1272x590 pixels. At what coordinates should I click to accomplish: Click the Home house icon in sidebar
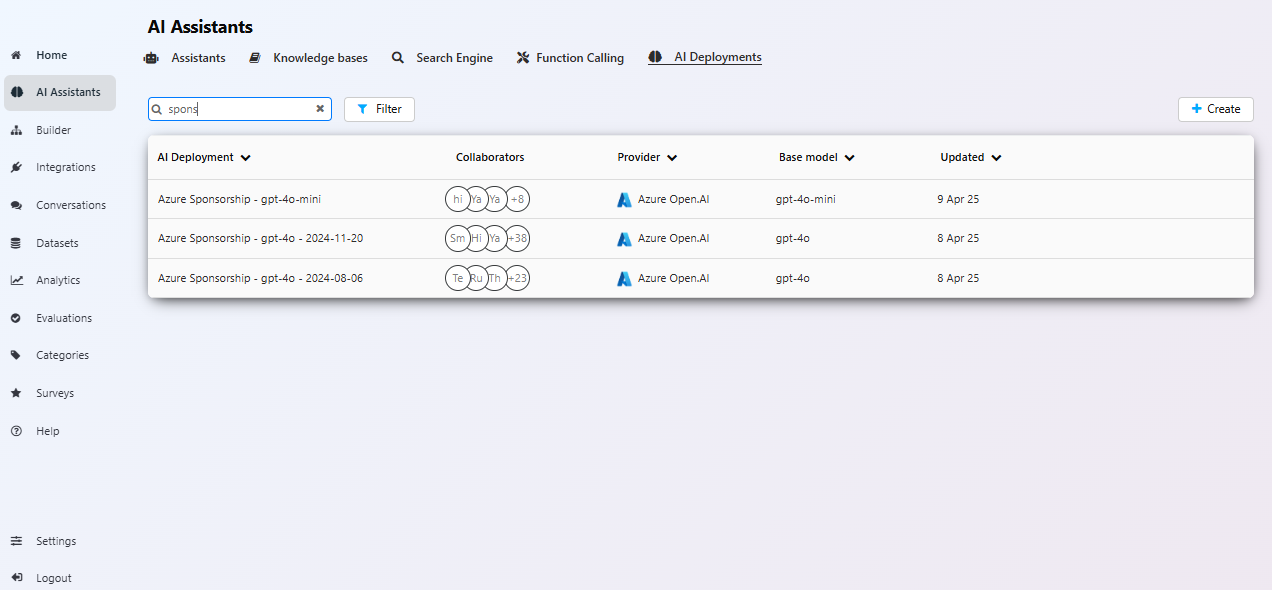[x=16, y=55]
